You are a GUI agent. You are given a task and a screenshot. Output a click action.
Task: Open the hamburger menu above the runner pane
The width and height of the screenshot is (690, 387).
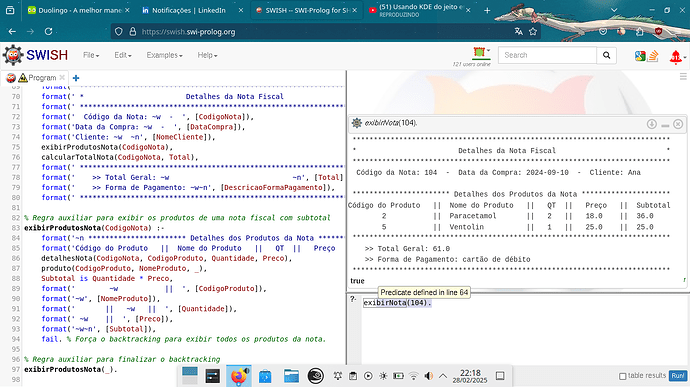(x=683, y=77)
